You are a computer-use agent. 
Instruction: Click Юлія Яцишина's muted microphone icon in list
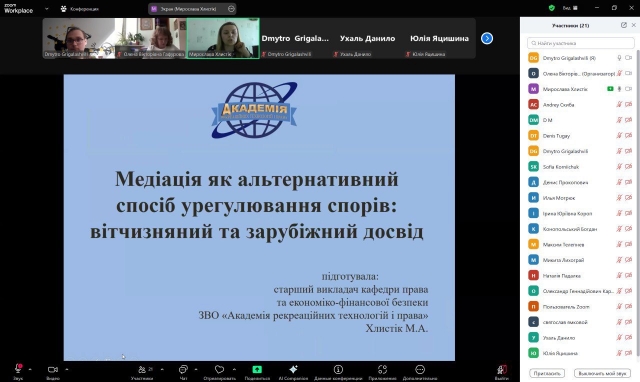619,353
